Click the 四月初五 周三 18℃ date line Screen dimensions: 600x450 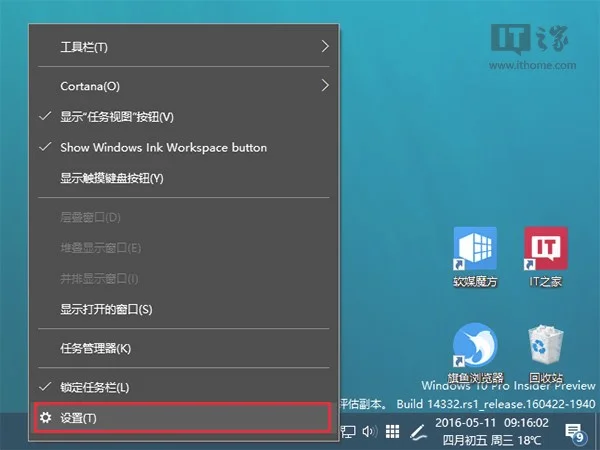click(492, 440)
